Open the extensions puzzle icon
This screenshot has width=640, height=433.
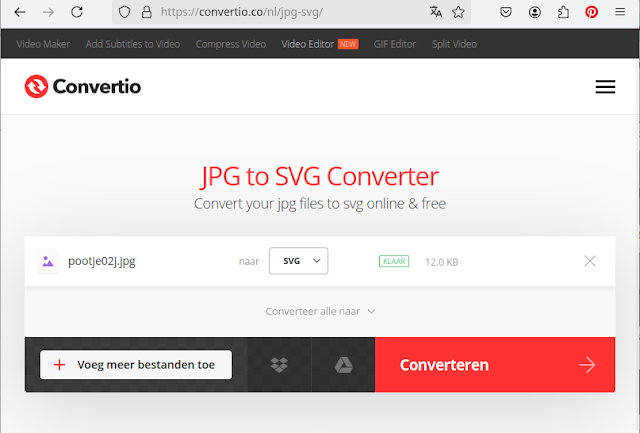click(563, 12)
